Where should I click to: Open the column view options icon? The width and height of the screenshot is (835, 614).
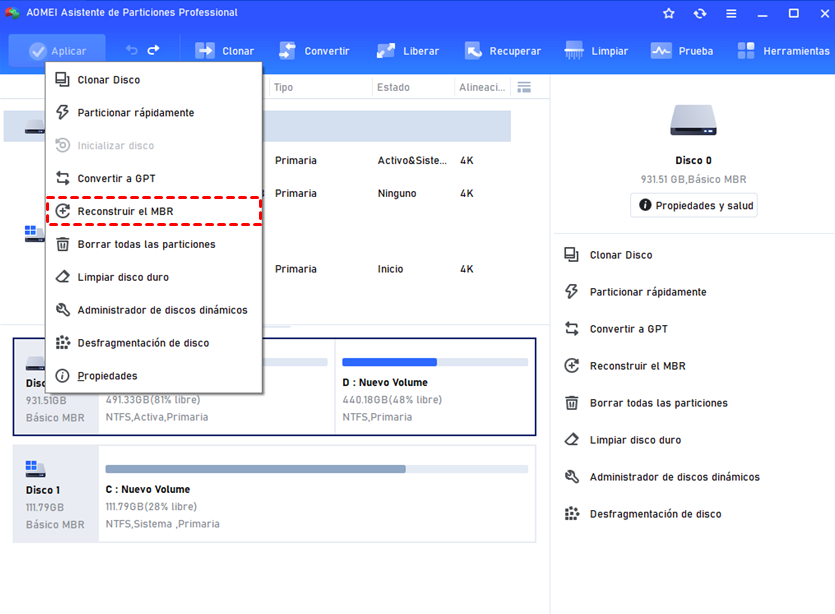524,88
